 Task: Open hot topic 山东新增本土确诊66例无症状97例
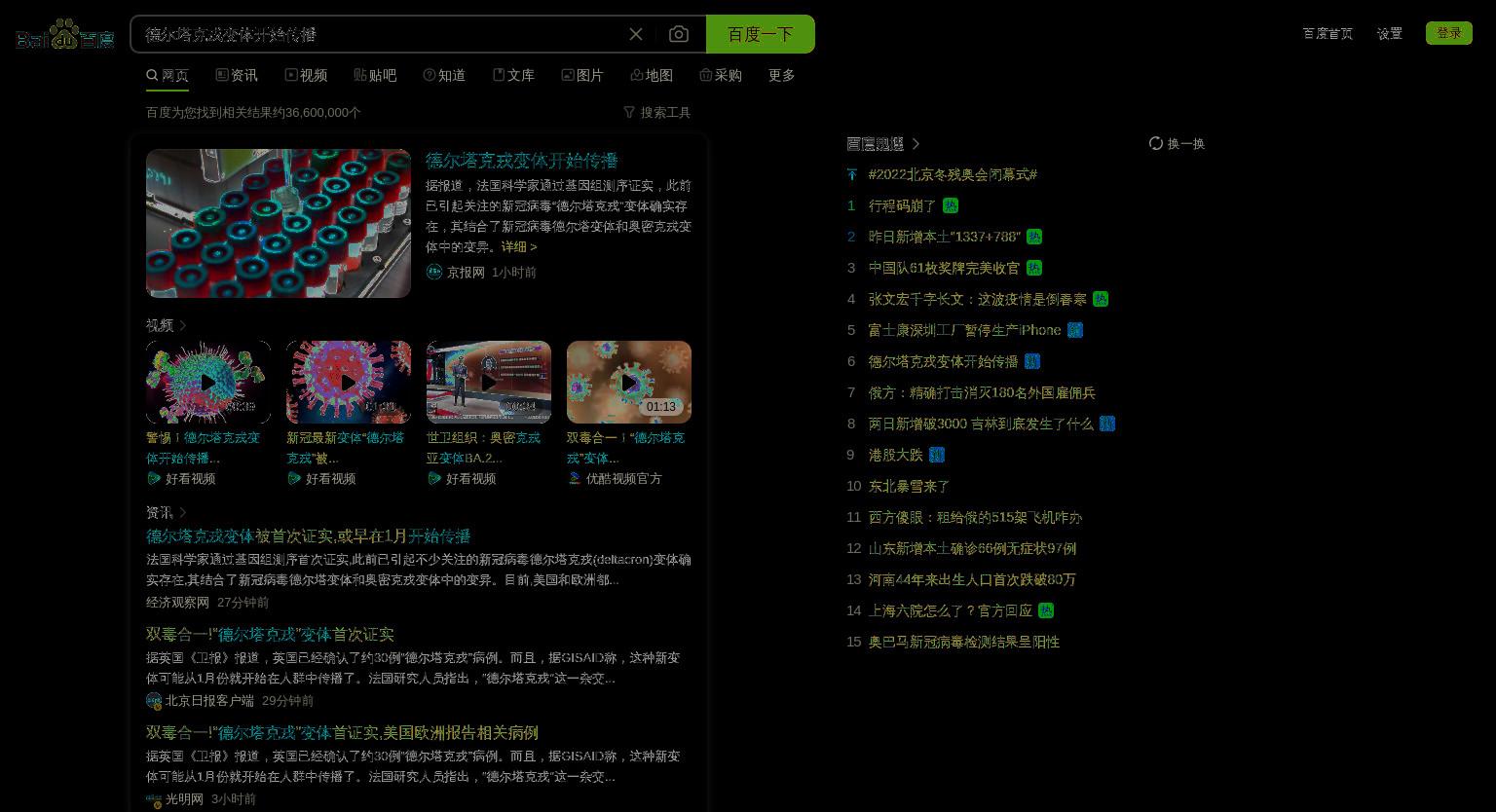click(972, 548)
